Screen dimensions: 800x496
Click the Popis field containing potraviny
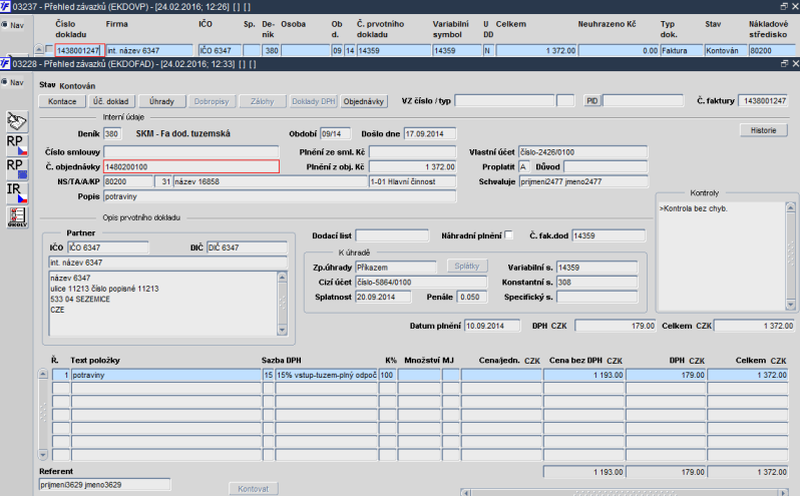pyautogui.click(x=280, y=196)
